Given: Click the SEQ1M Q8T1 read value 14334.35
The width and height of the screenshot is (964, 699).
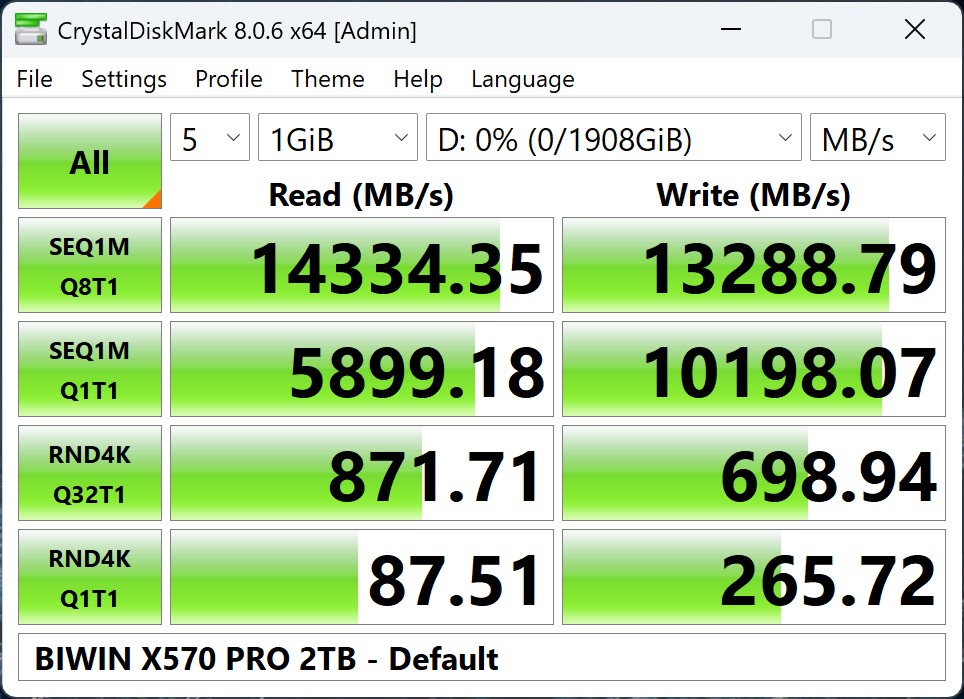Looking at the screenshot, I should [x=362, y=265].
